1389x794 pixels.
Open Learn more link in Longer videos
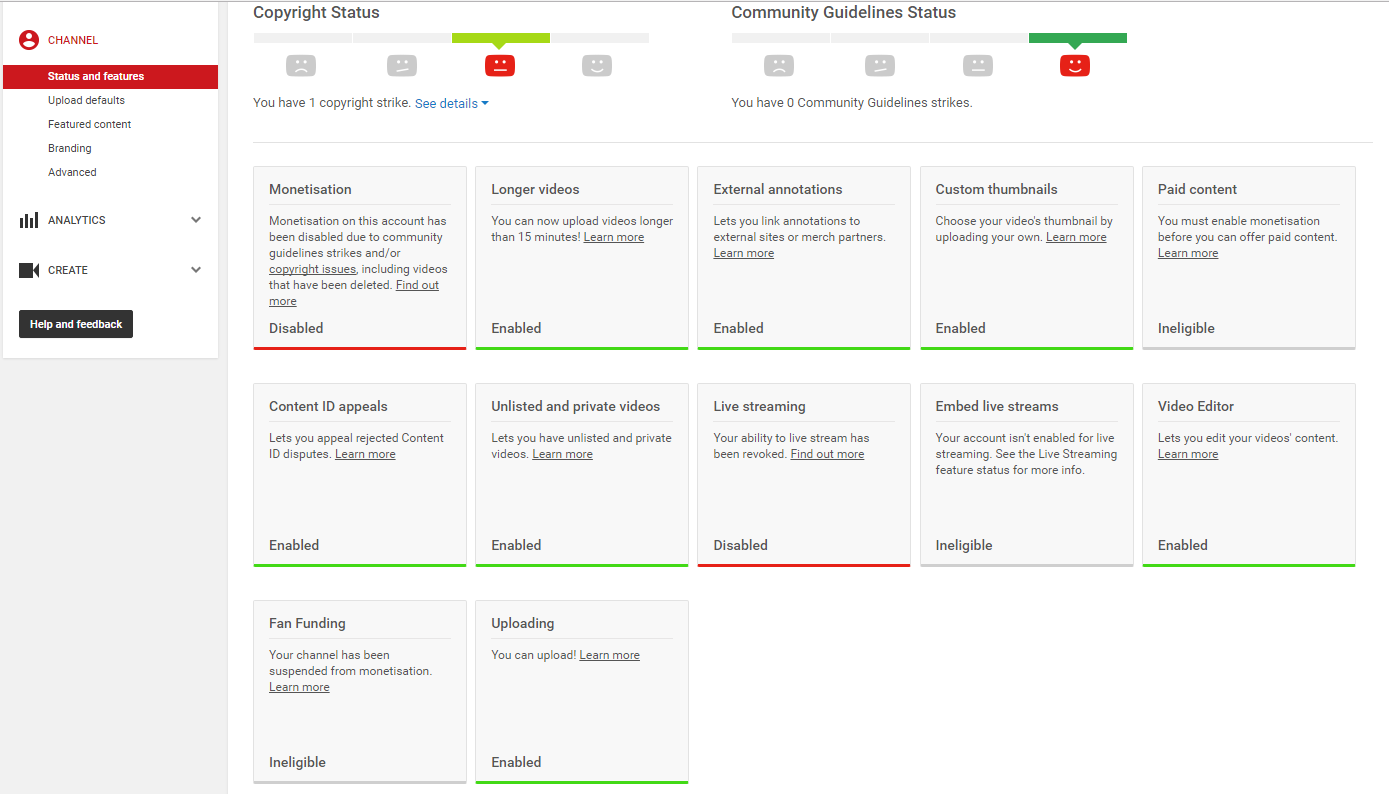click(x=614, y=237)
